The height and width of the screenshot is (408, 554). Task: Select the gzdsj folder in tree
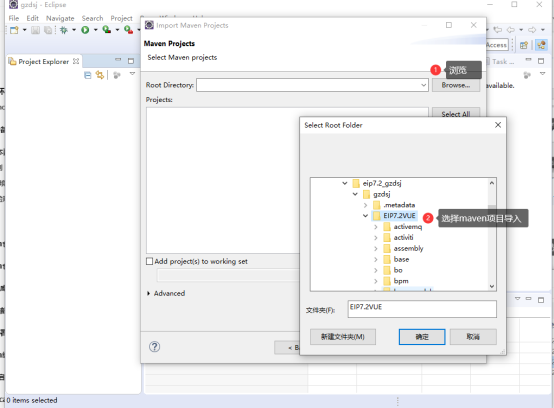[382, 194]
